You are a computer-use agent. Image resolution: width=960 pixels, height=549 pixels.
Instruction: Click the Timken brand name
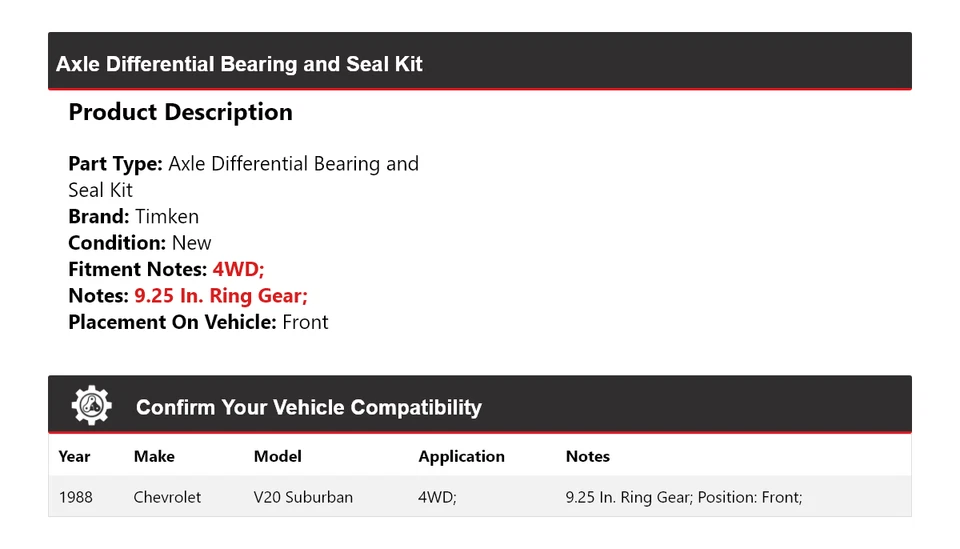[167, 216]
